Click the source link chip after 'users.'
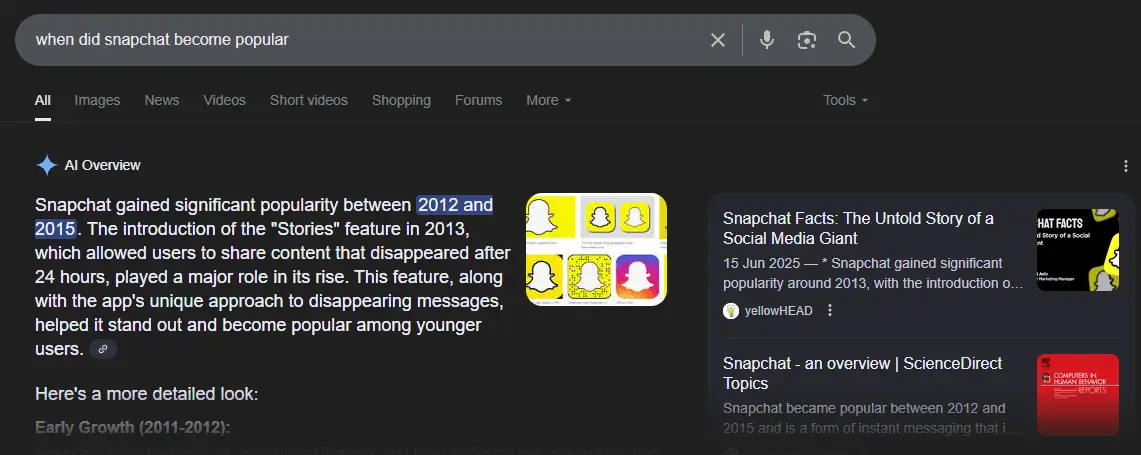The height and width of the screenshot is (455, 1141). point(103,349)
